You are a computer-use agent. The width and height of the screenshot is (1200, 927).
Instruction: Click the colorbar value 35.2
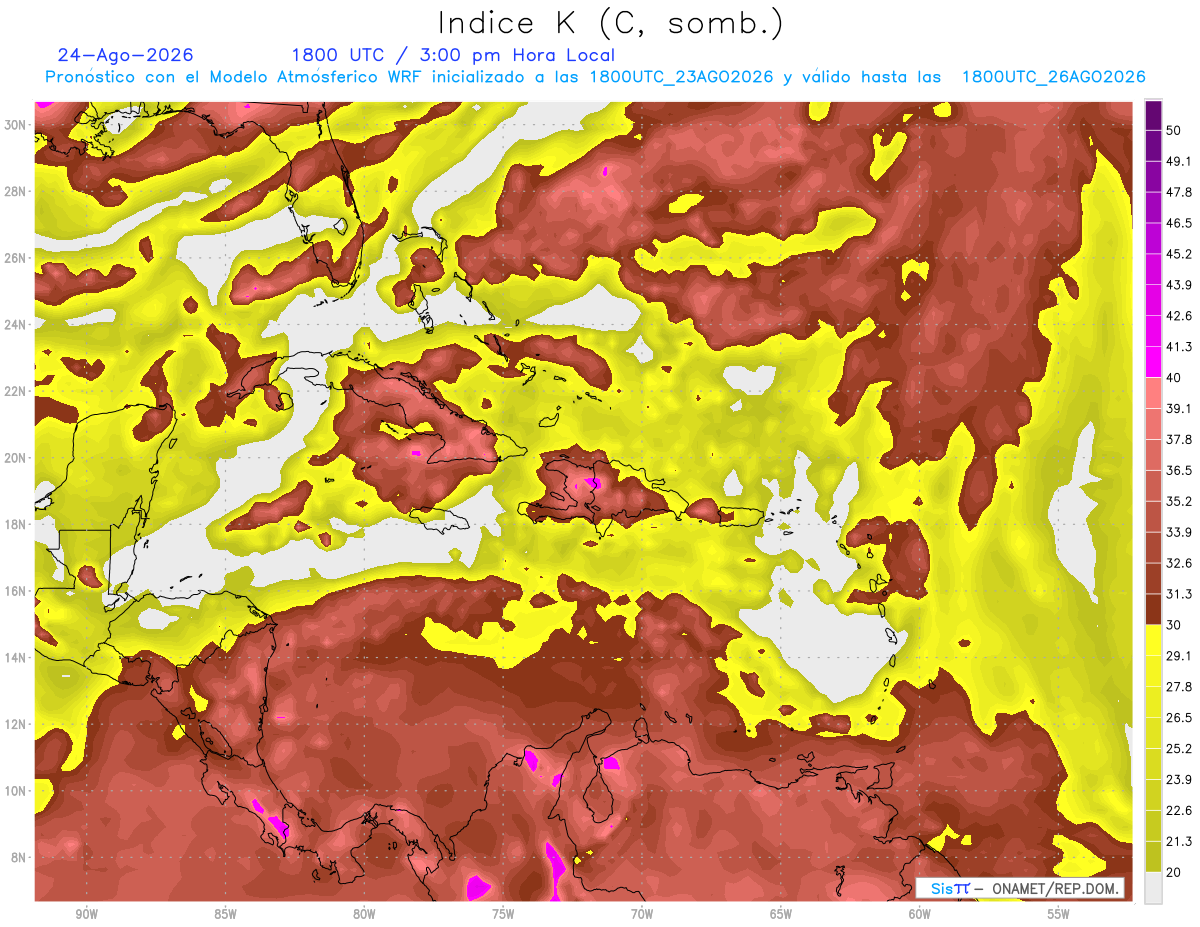pos(1180,501)
